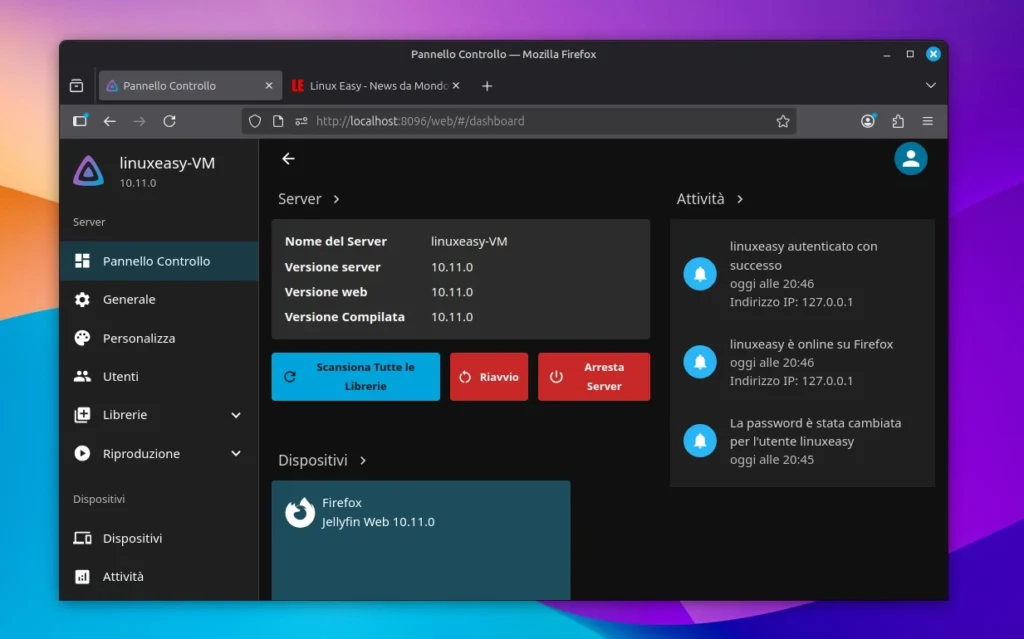1024x639 pixels.
Task: Click the Jellyfin logo in the sidebar
Action: 89,169
